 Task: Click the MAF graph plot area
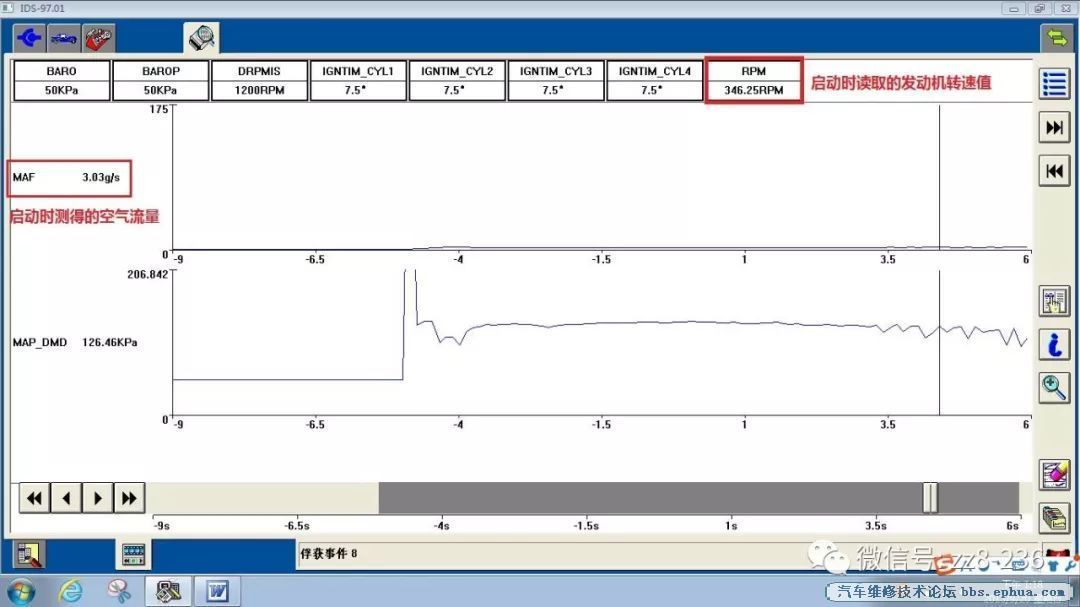(601, 178)
